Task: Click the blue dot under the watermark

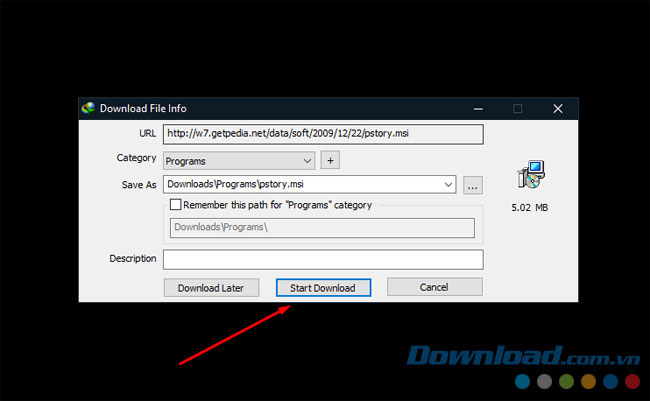Action: click(x=522, y=384)
